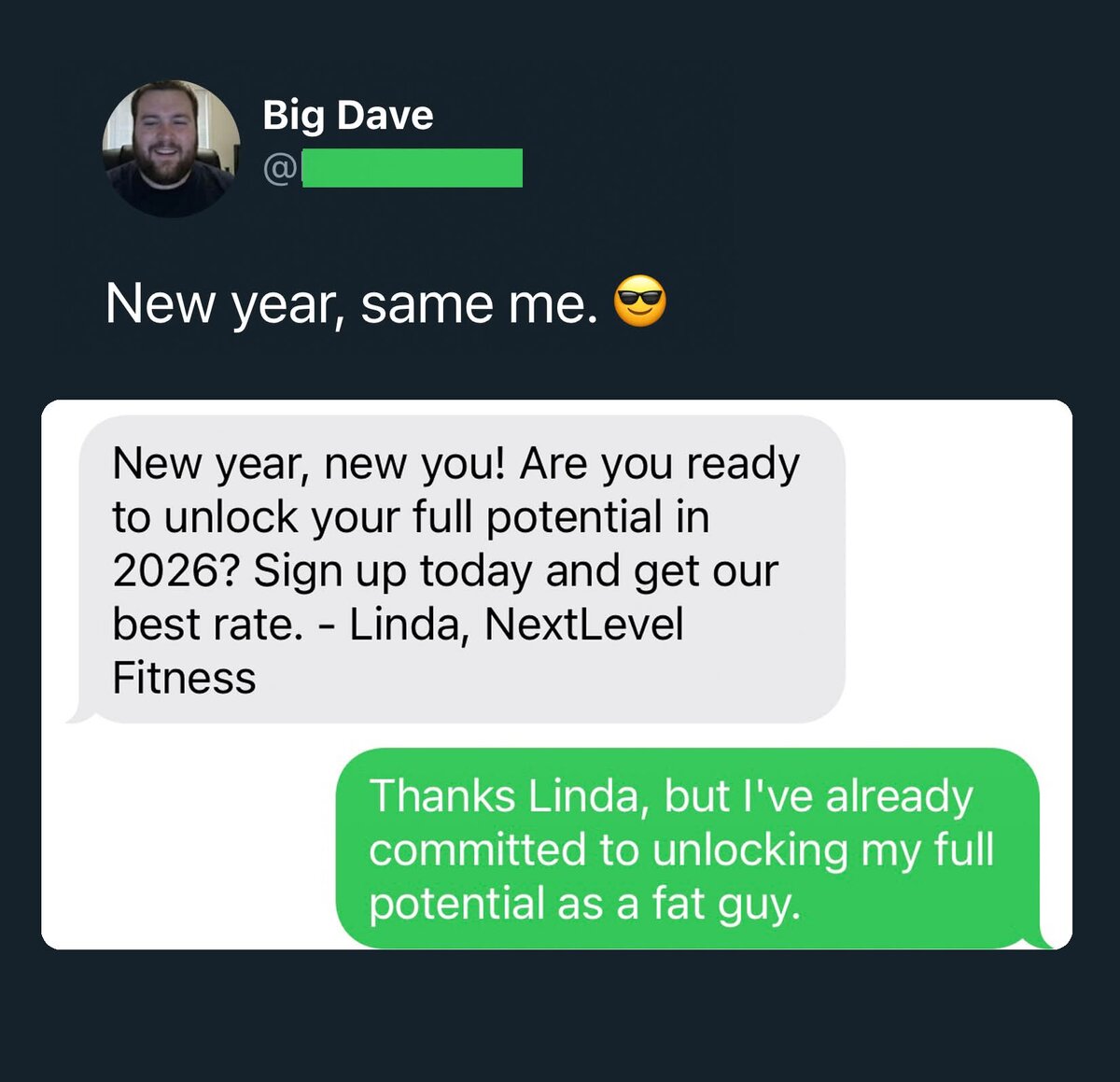
Task: Click the word "NextLevel" in the gray bubble
Action: 584,625
